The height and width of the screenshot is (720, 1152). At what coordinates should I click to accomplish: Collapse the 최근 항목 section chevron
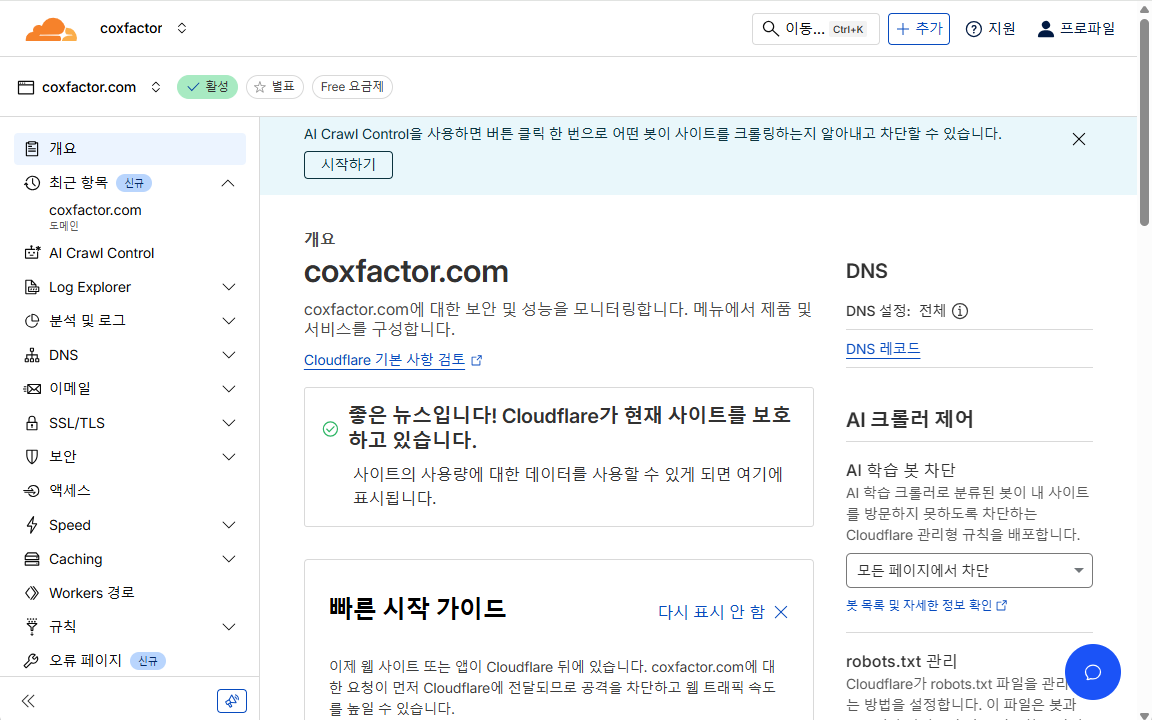coord(228,183)
